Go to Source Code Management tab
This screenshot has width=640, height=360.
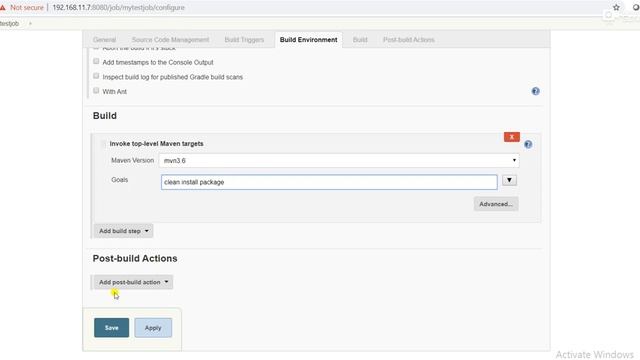(x=170, y=40)
